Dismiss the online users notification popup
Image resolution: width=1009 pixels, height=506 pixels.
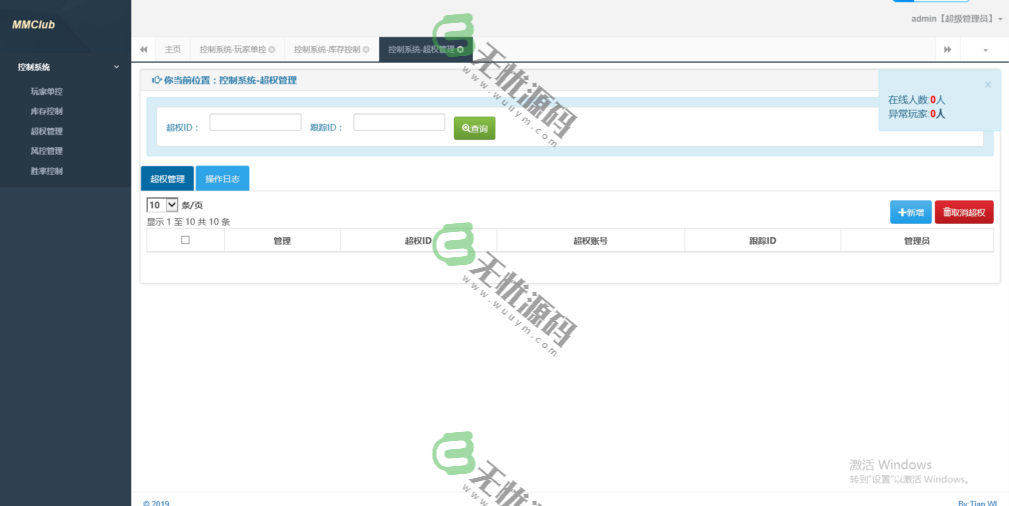pyautogui.click(x=987, y=85)
